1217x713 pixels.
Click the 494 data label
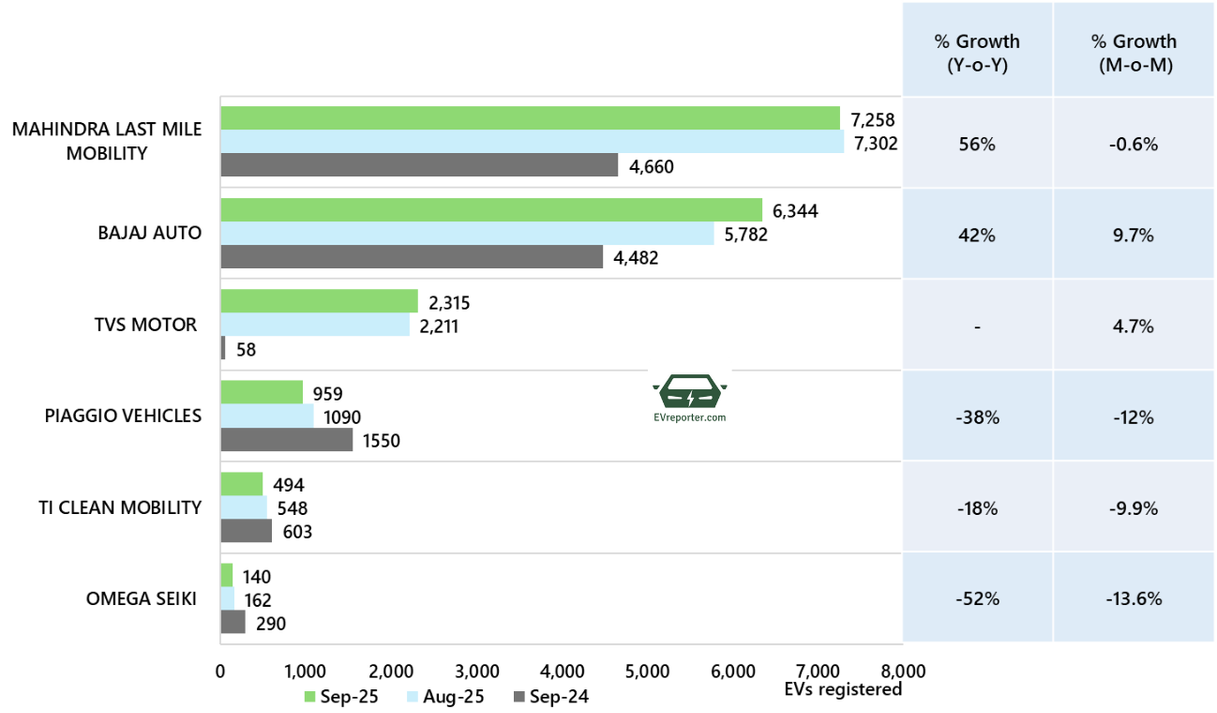pos(289,485)
